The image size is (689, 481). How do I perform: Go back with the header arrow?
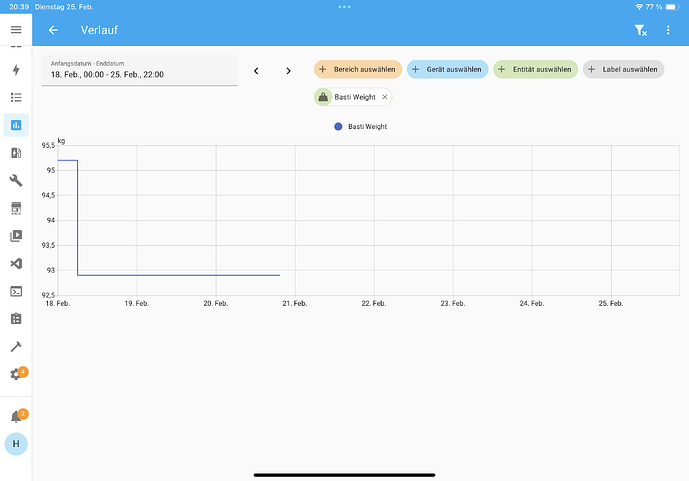pos(53,31)
